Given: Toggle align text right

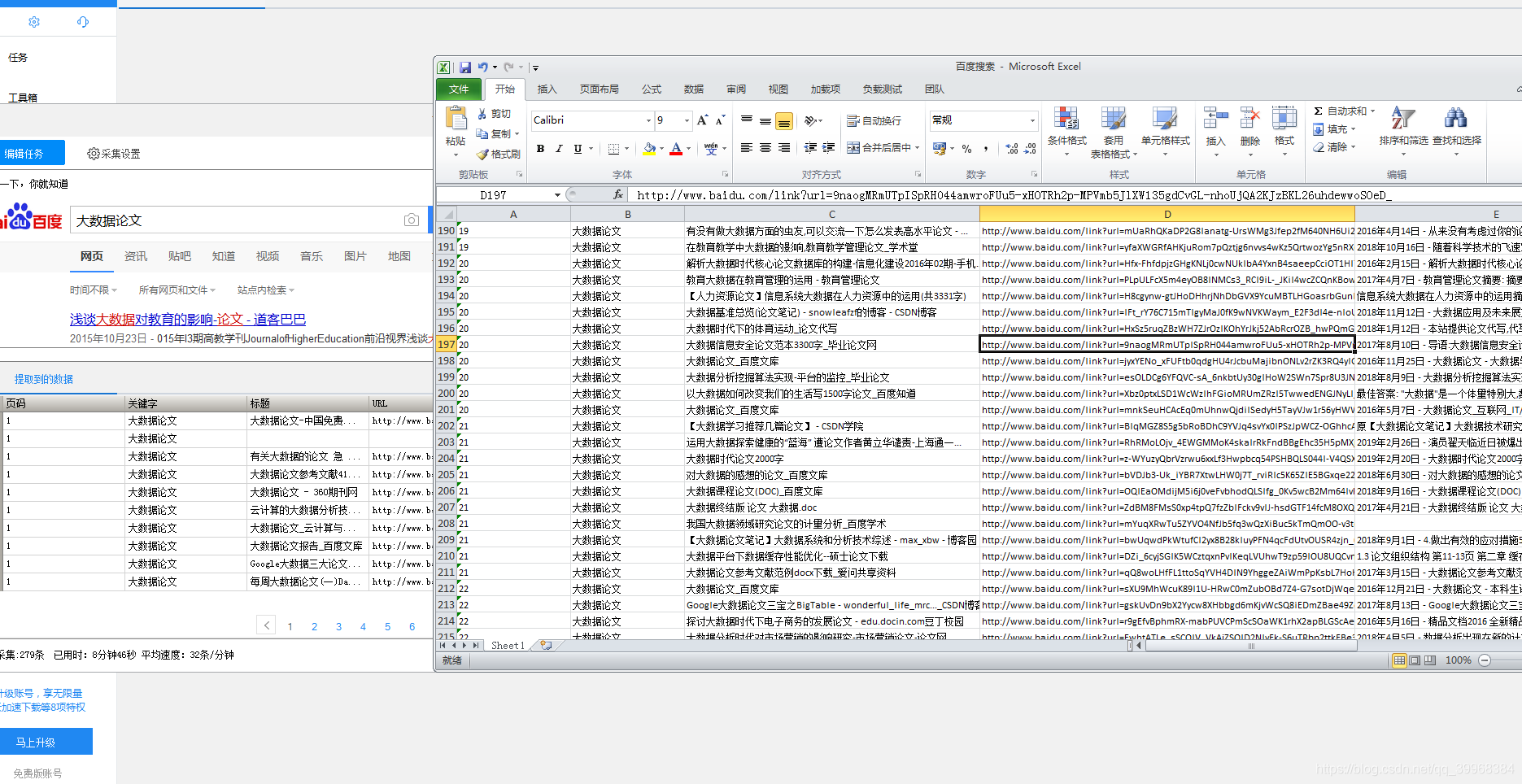Looking at the screenshot, I should pos(784,148).
